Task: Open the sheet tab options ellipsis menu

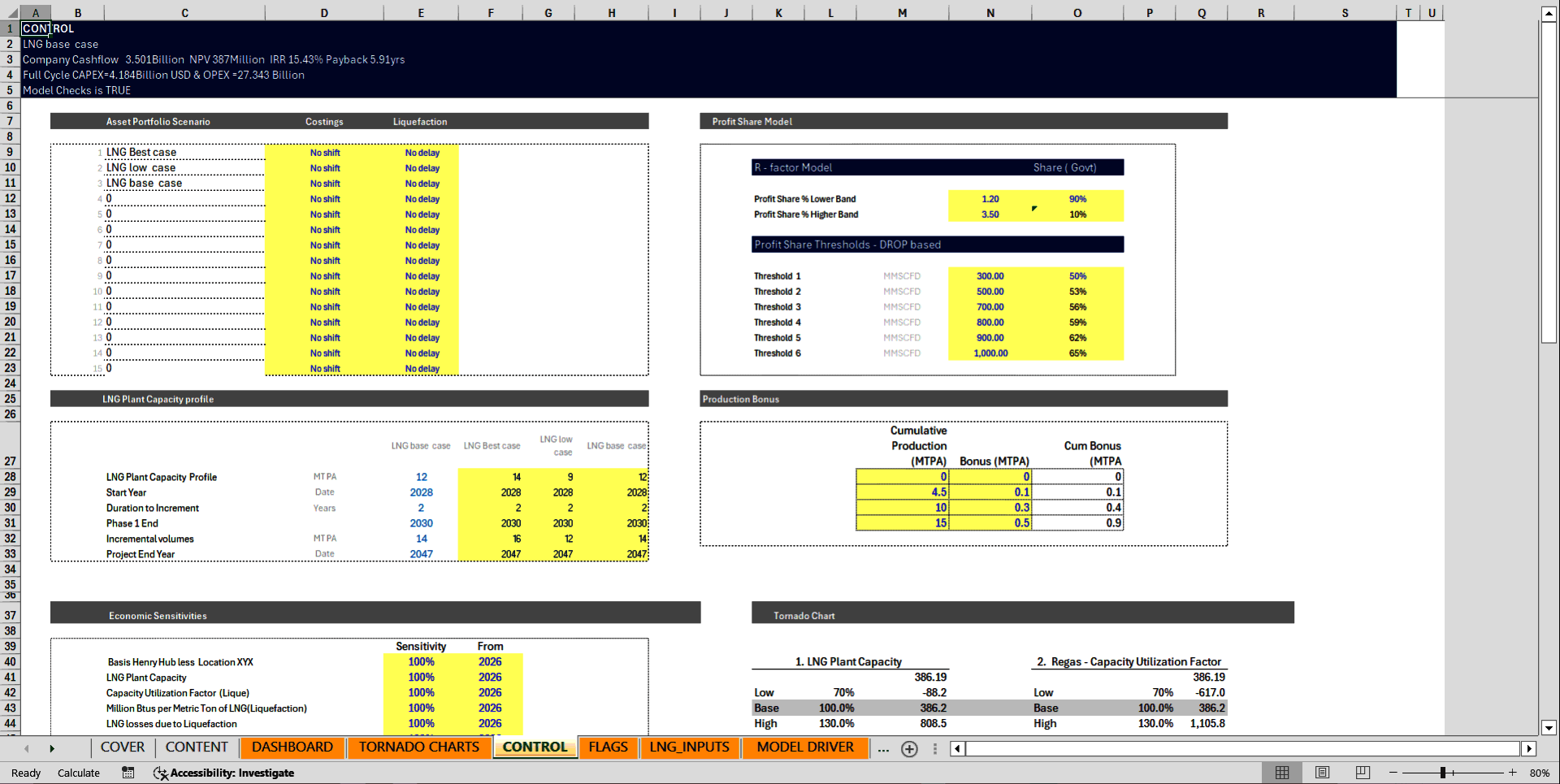Action: click(934, 749)
